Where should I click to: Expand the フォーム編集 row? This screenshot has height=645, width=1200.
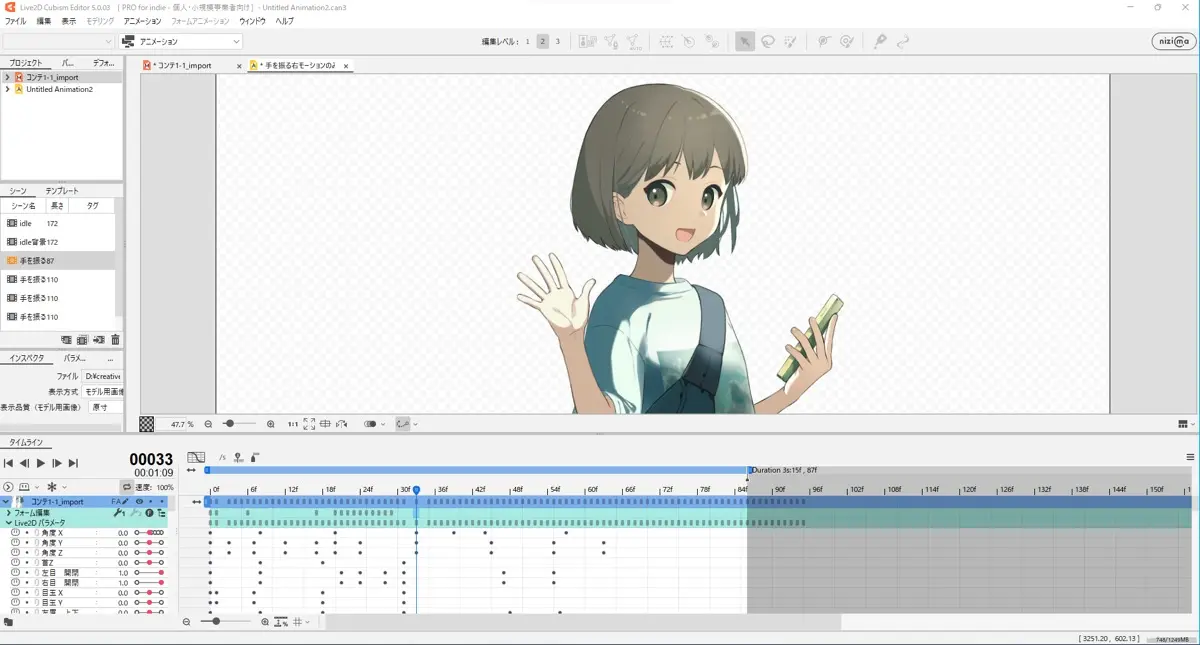tap(8, 512)
